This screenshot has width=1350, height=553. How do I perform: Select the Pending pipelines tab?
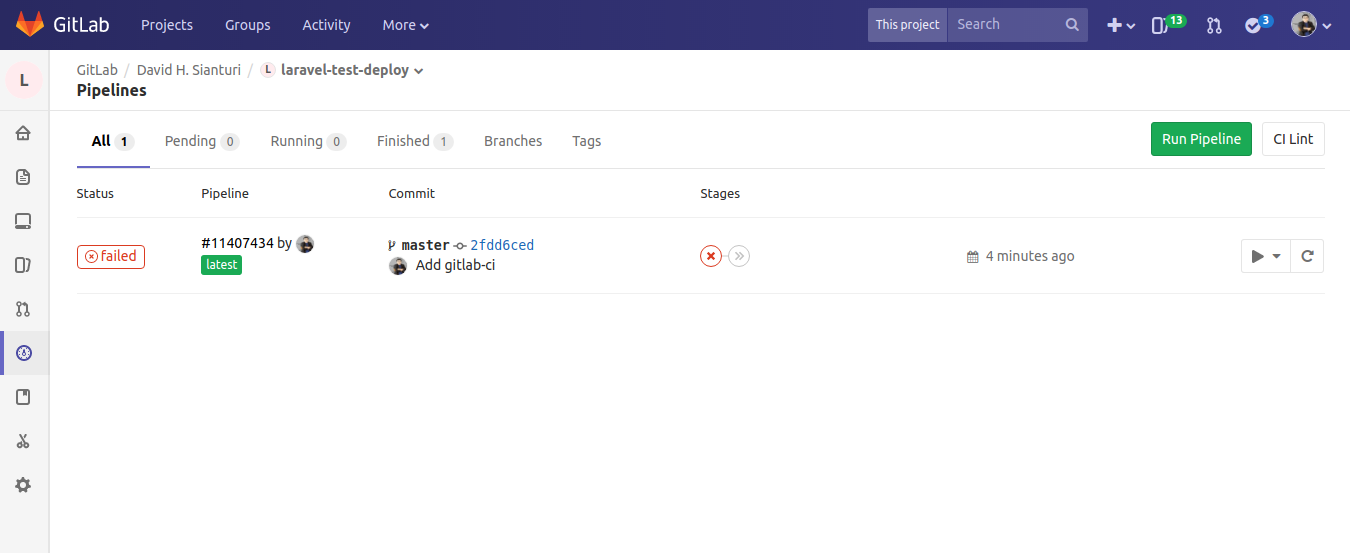tap(202, 141)
